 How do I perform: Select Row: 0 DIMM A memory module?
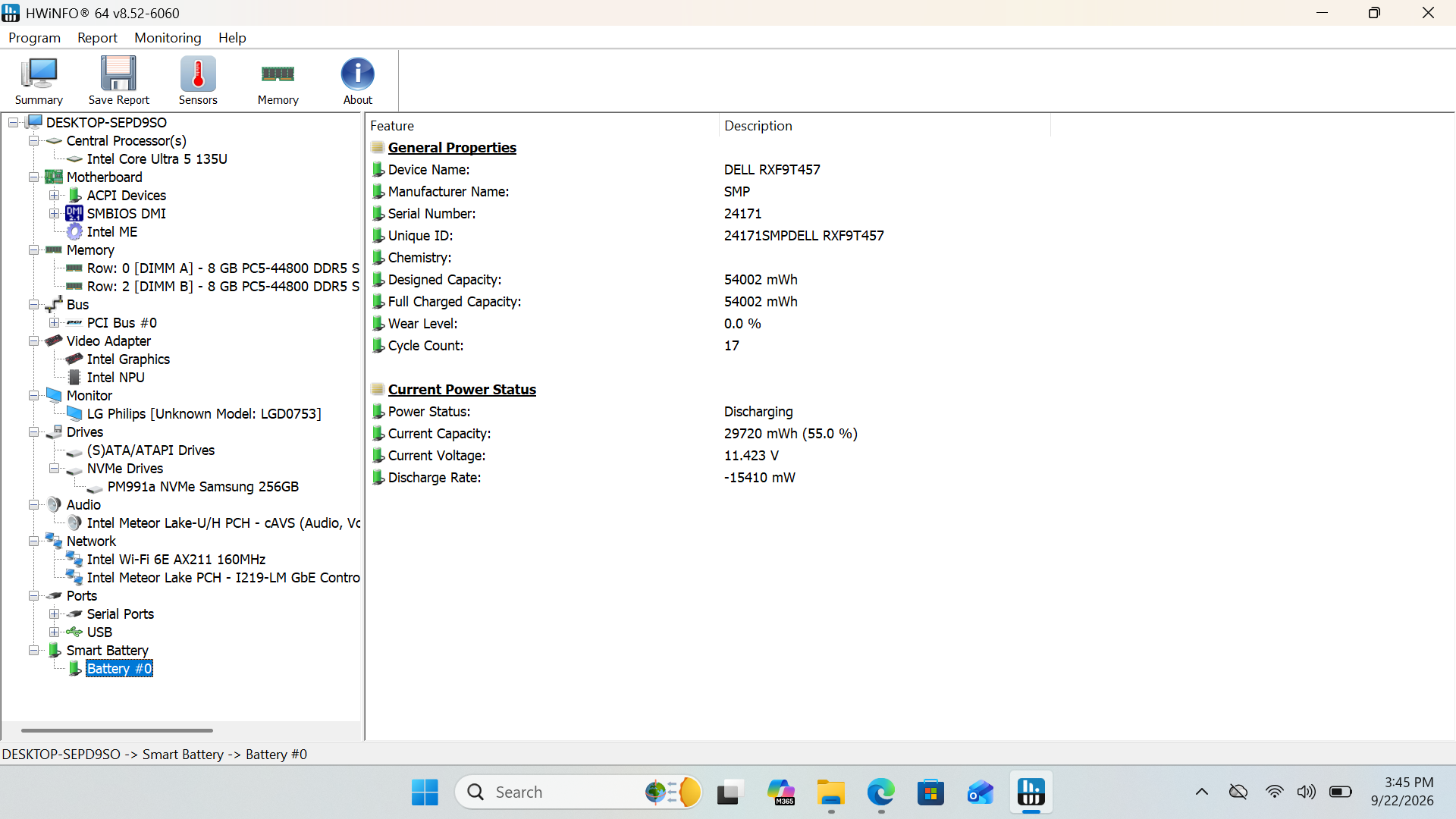[223, 268]
